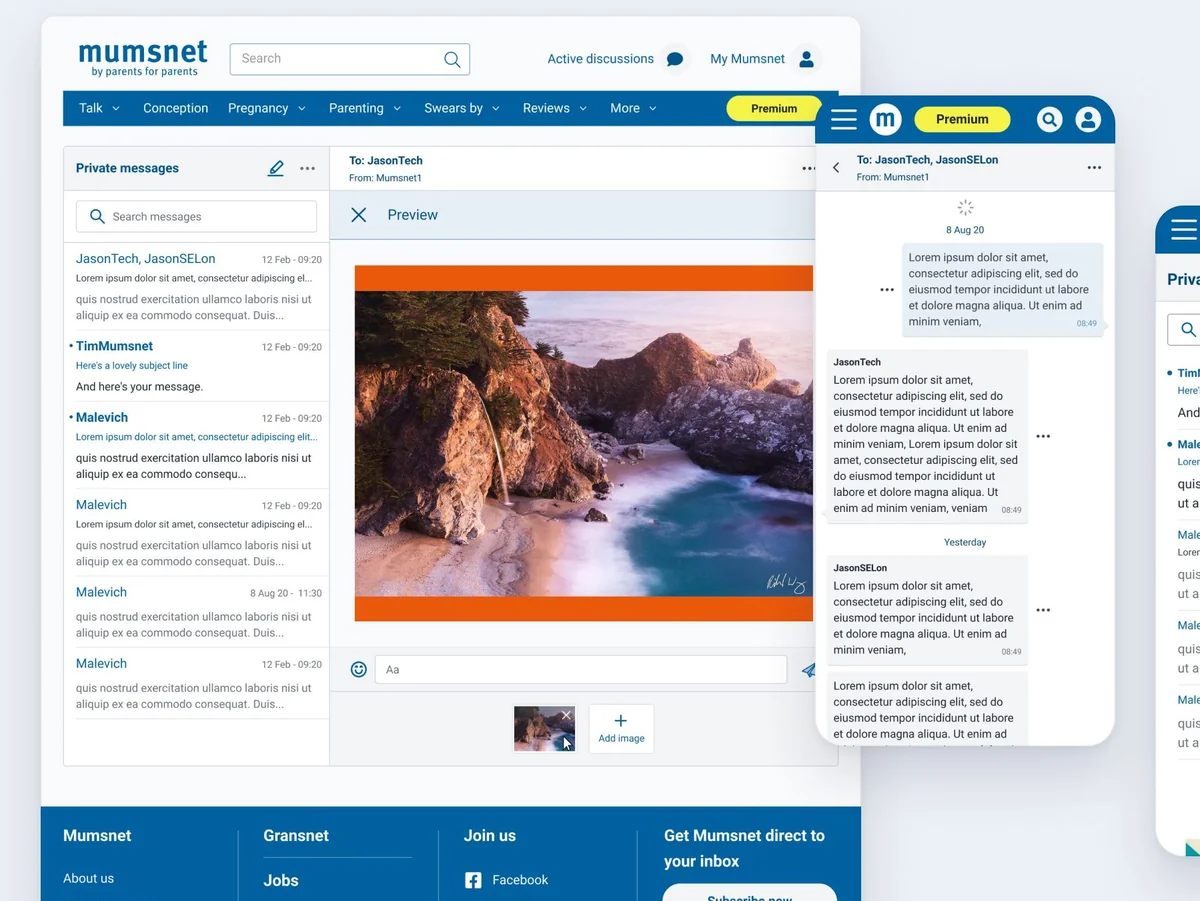Viewport: 1200px width, 901px height.
Task: Expand the Talk dropdown menu
Action: point(99,108)
